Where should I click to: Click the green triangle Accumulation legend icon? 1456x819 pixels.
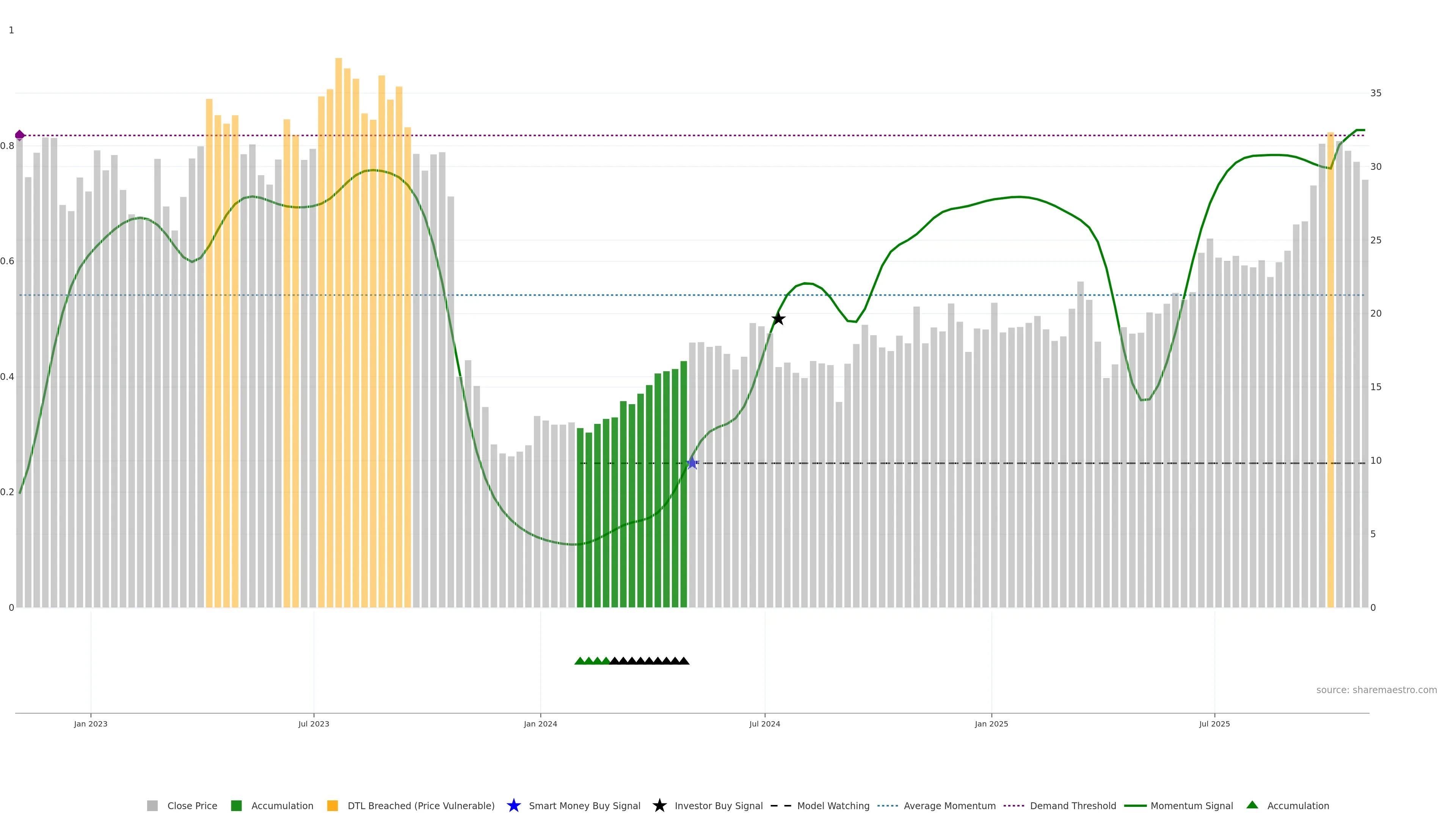tap(1252, 805)
